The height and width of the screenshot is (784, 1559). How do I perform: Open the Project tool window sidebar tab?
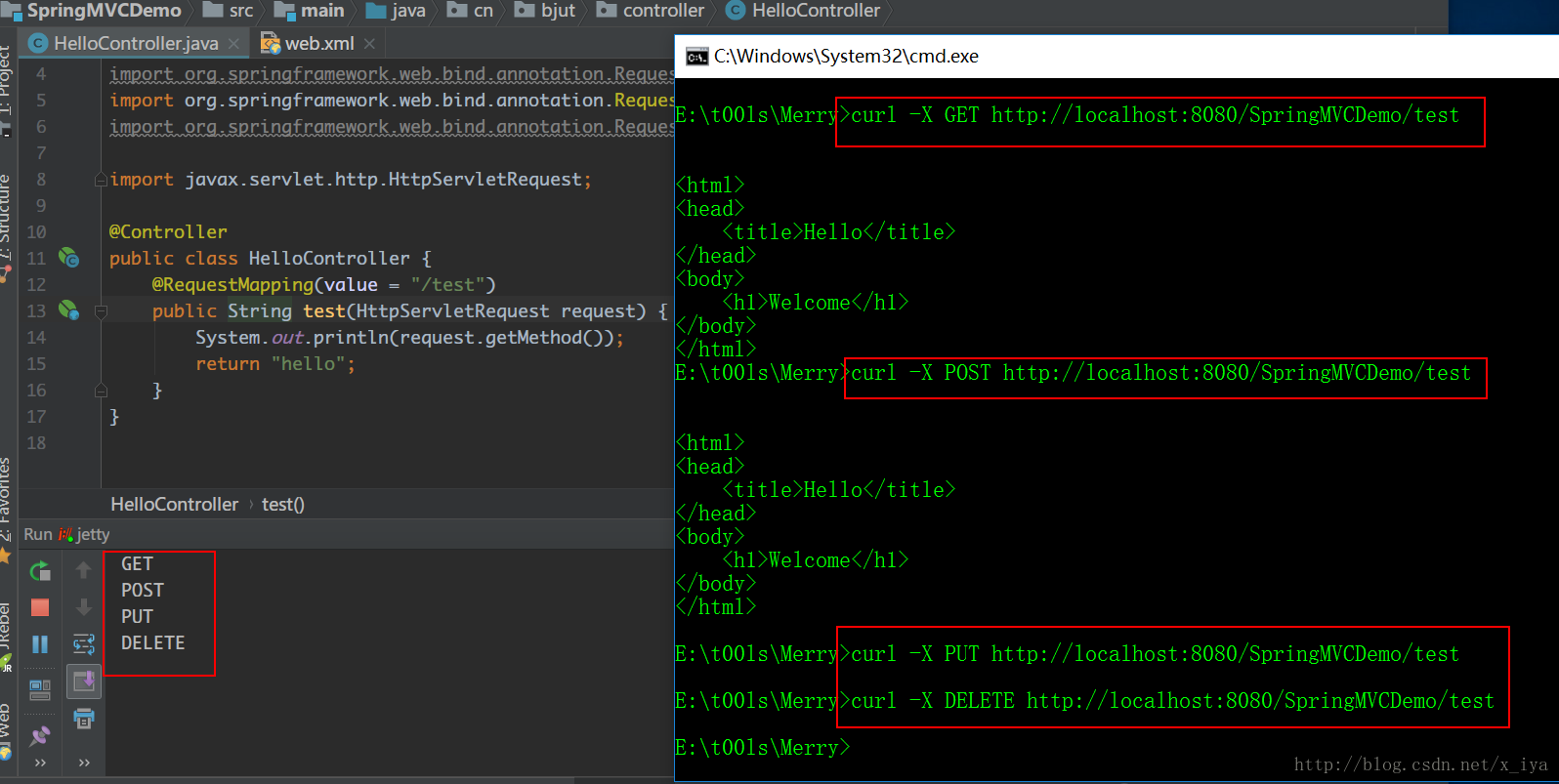pos(7,90)
